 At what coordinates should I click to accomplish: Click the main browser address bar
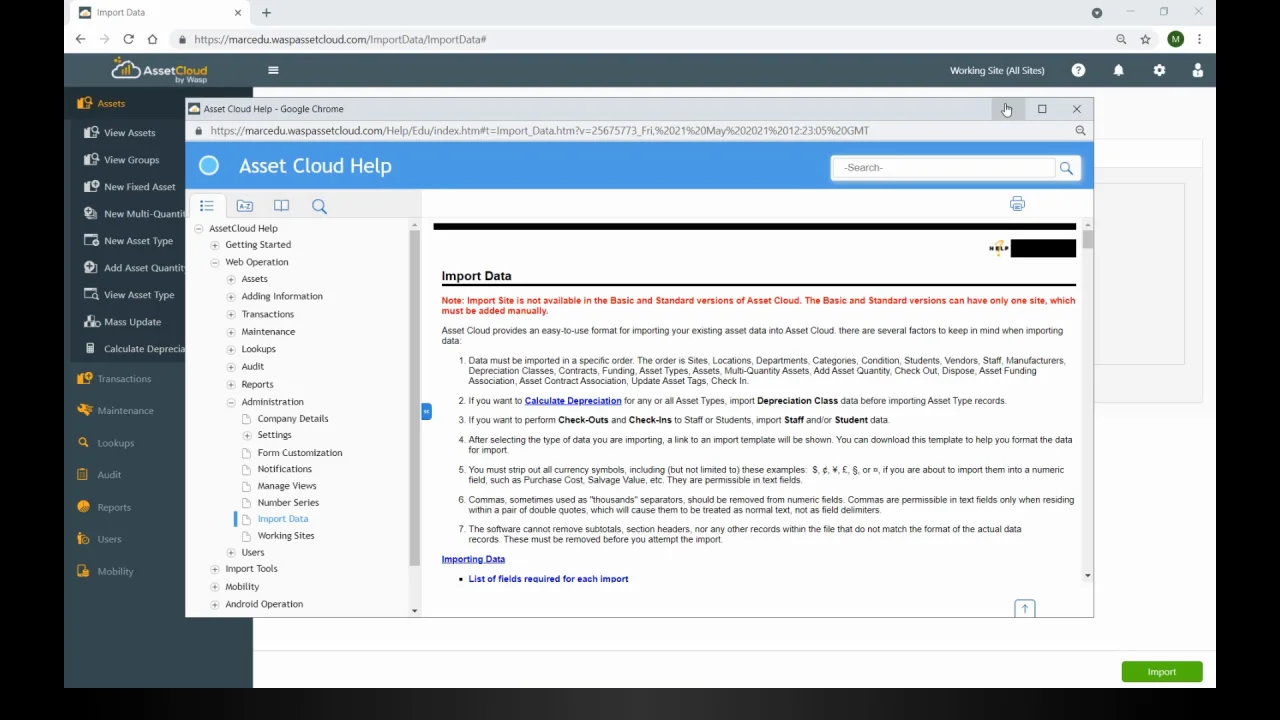[640, 39]
